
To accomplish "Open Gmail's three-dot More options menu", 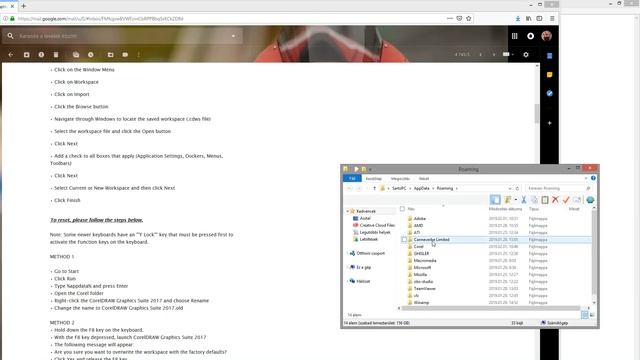I will pyautogui.click(x=139, y=54).
